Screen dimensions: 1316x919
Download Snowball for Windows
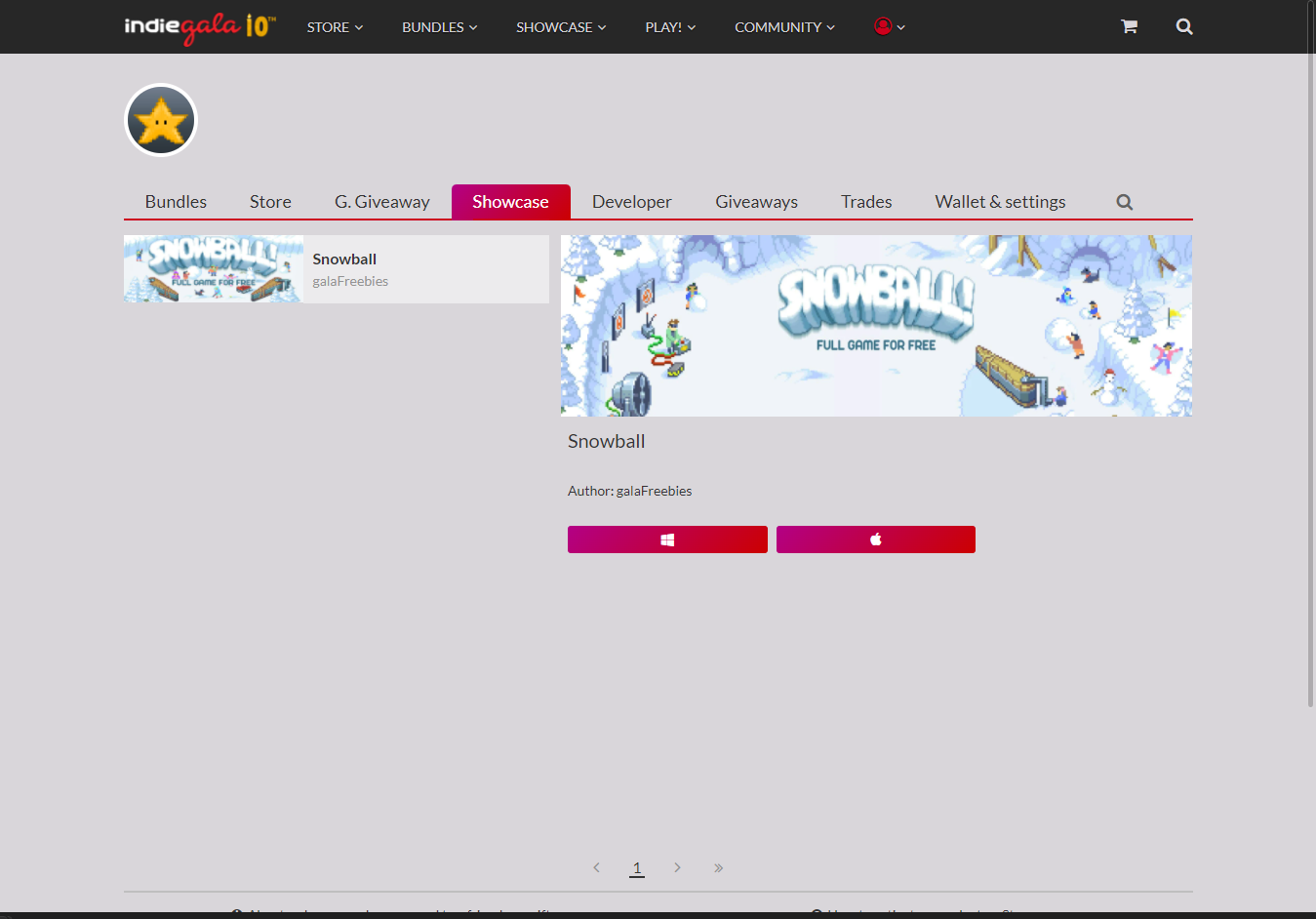(x=667, y=539)
